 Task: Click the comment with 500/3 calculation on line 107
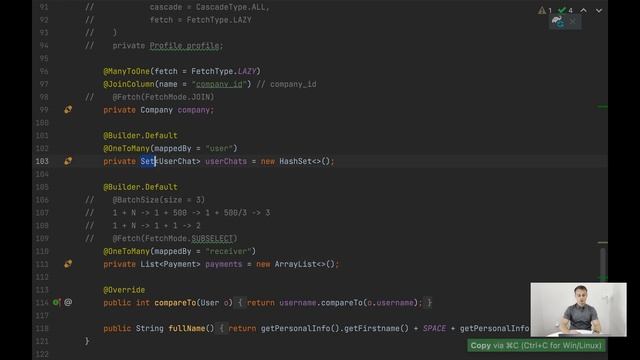tap(191, 213)
